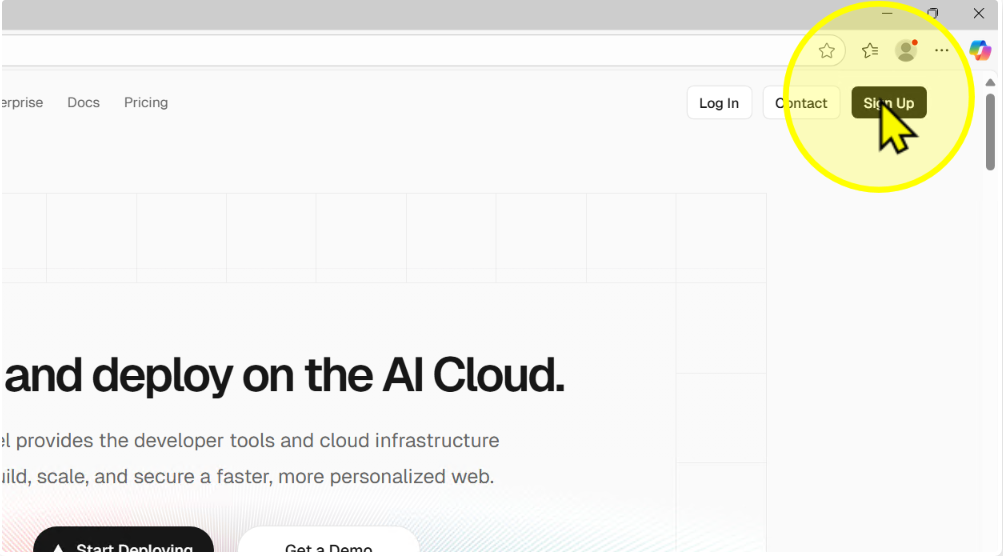Viewport: 1003px width, 556px height.
Task: Click the 'deploy on the AI Cloud.' headline
Action: pos(329,376)
